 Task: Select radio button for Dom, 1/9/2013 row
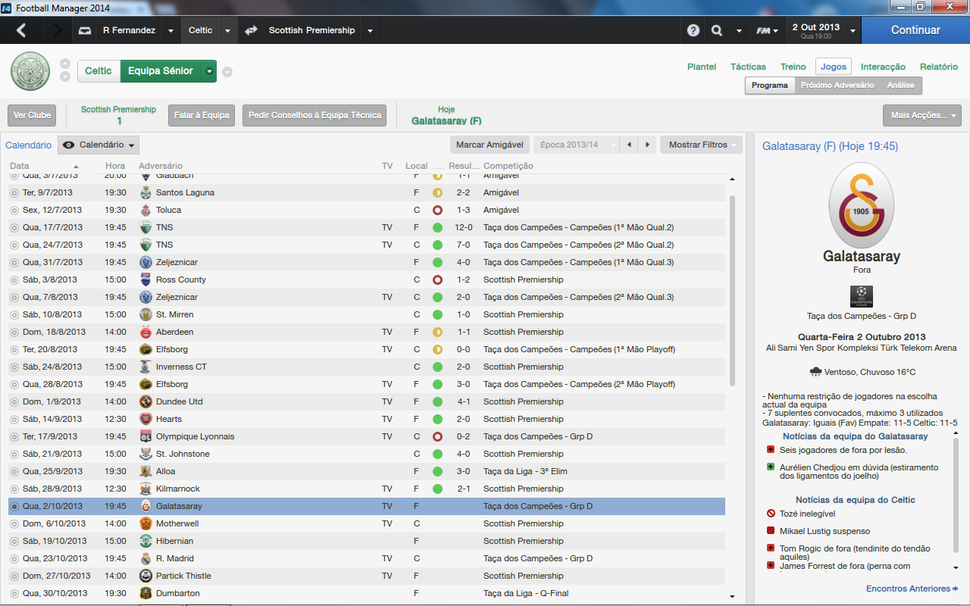click(14, 402)
